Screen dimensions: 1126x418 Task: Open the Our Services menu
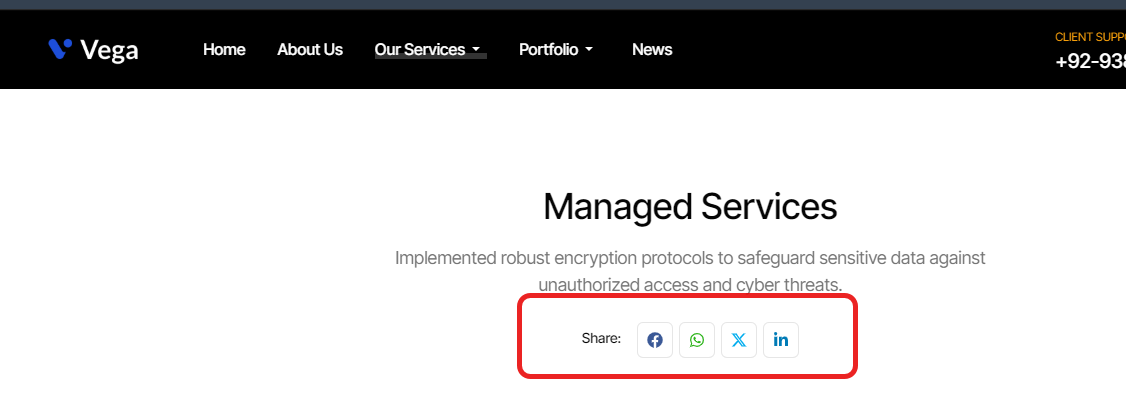tap(419, 49)
